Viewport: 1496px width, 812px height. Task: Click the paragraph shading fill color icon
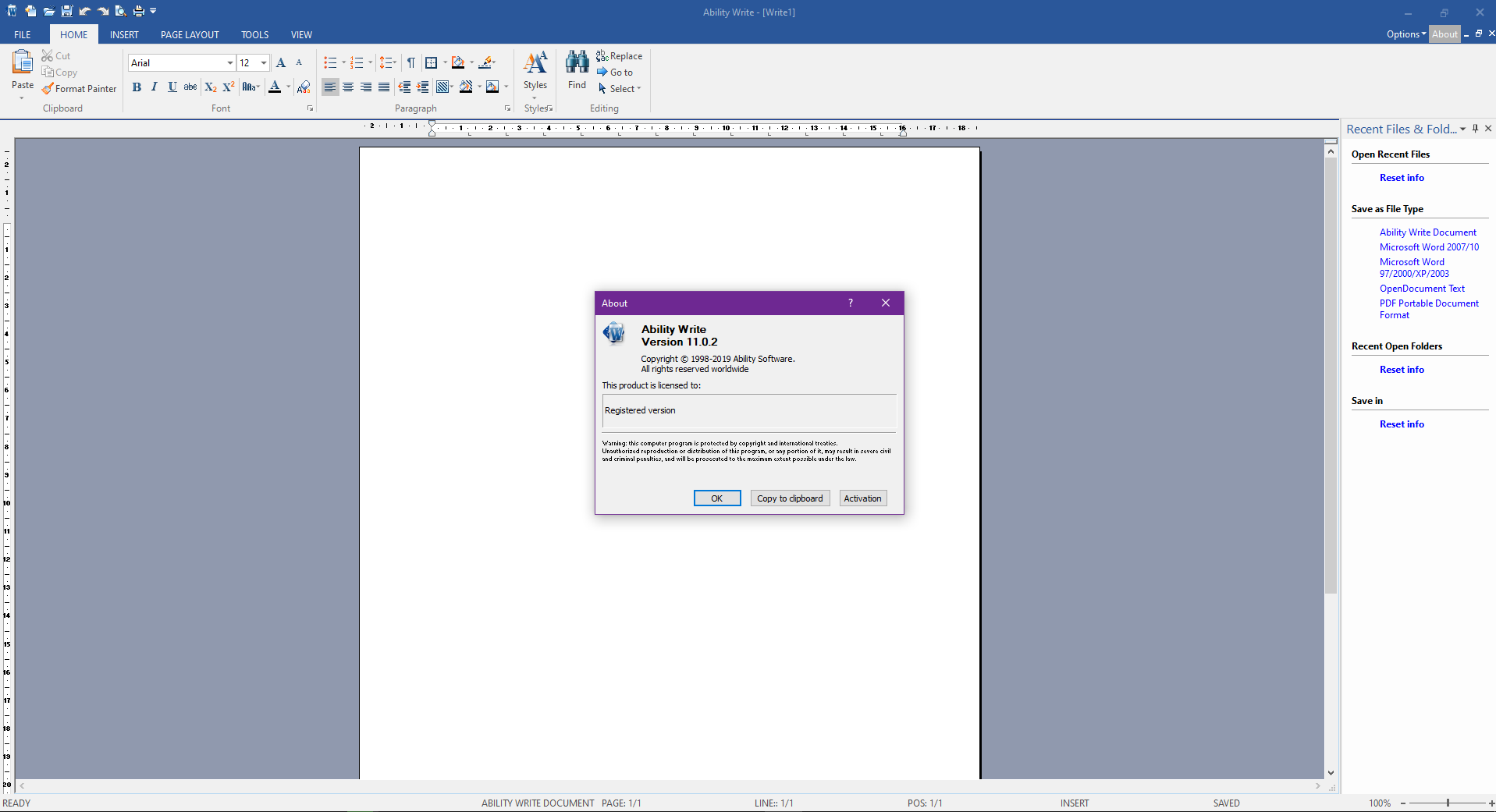[458, 62]
